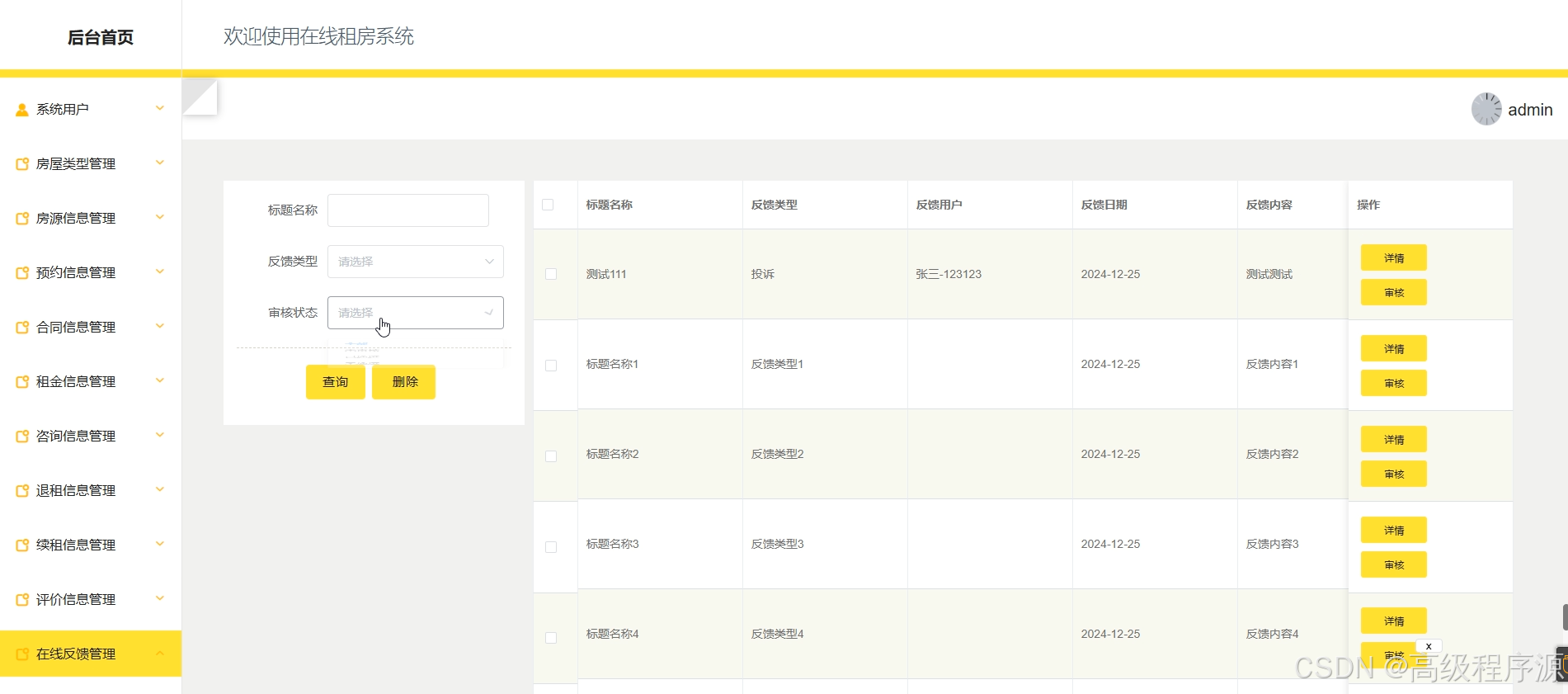Image resolution: width=1568 pixels, height=694 pixels.
Task: Click the 租金信息管理 sidebar icon
Action: 22,382
